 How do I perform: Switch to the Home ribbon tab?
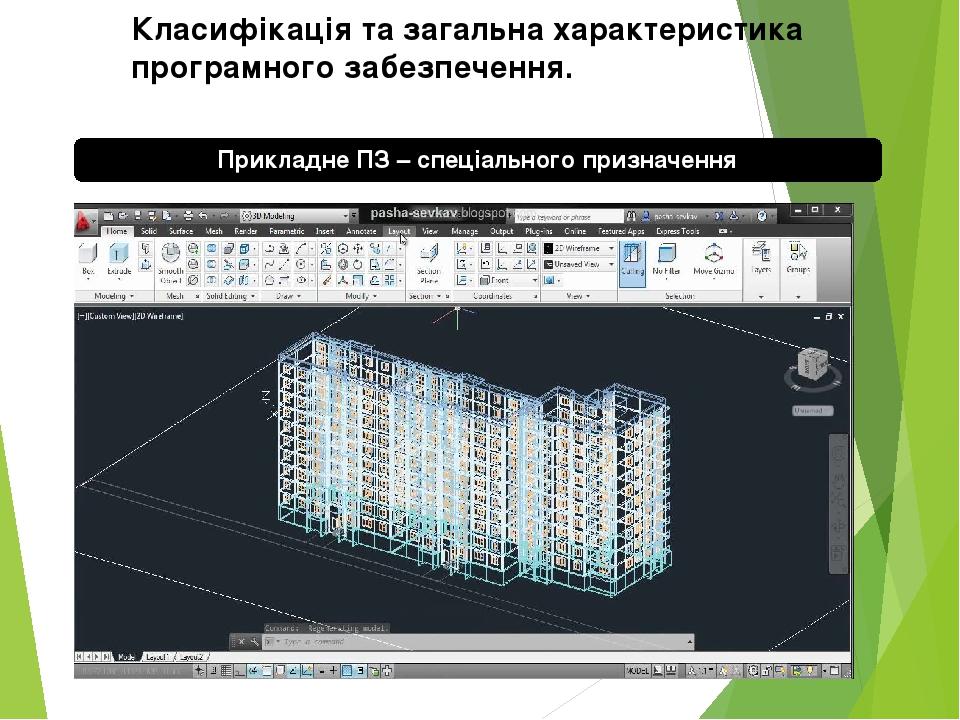(x=116, y=231)
